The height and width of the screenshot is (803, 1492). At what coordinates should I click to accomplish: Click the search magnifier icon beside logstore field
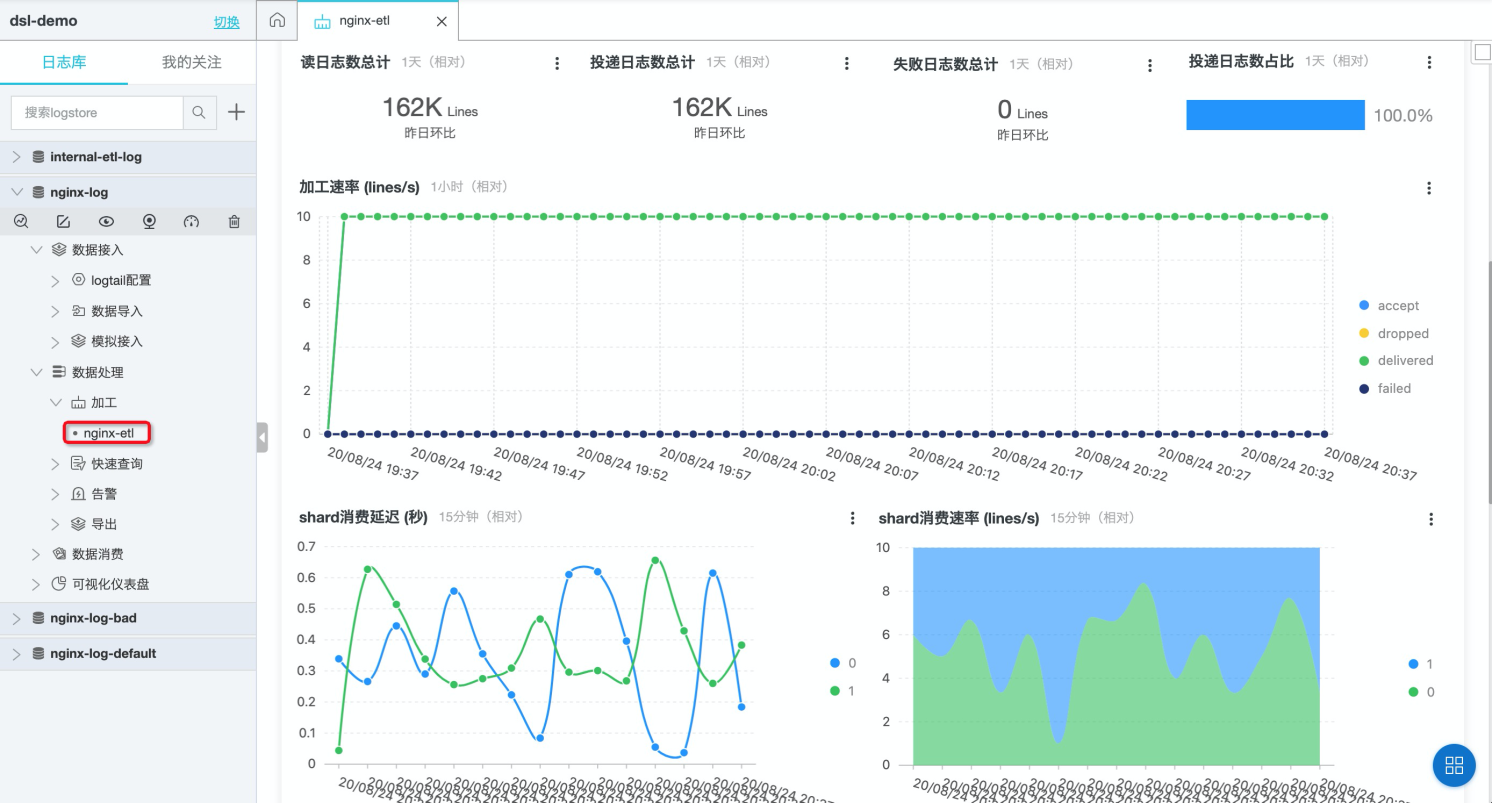click(200, 113)
